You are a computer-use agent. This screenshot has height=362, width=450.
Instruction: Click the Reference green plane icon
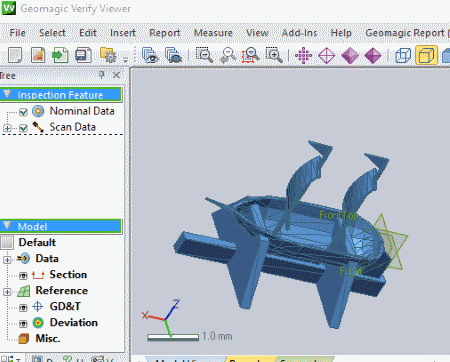pos(23,291)
